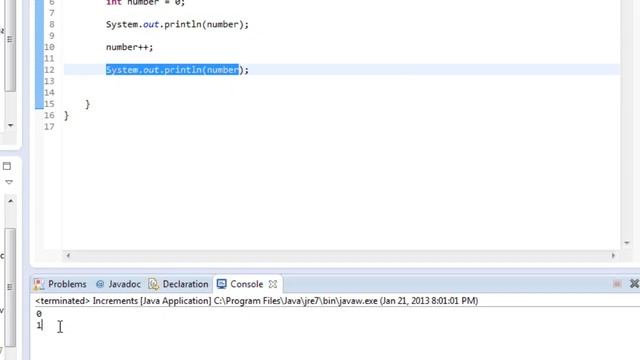
Task: Click the closing brace on line 16
Action: tap(67, 116)
